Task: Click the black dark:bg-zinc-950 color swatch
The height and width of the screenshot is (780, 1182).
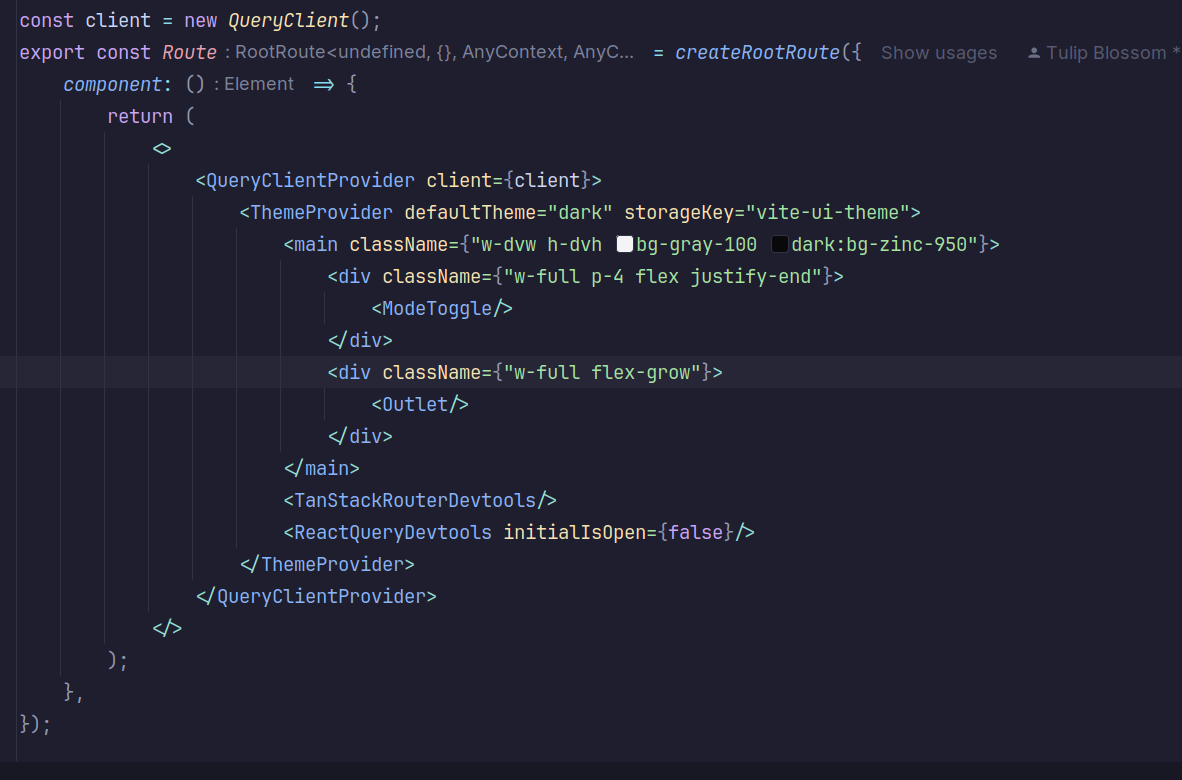Action: [x=780, y=244]
